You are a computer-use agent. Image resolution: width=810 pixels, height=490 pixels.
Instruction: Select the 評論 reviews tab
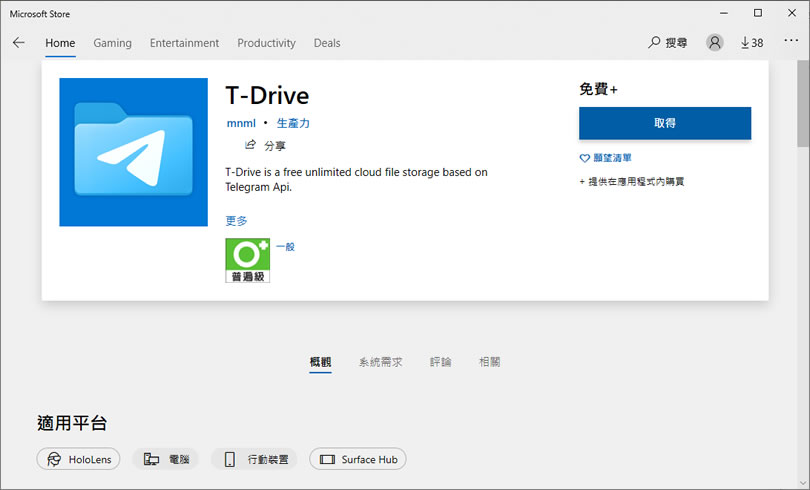coord(440,362)
